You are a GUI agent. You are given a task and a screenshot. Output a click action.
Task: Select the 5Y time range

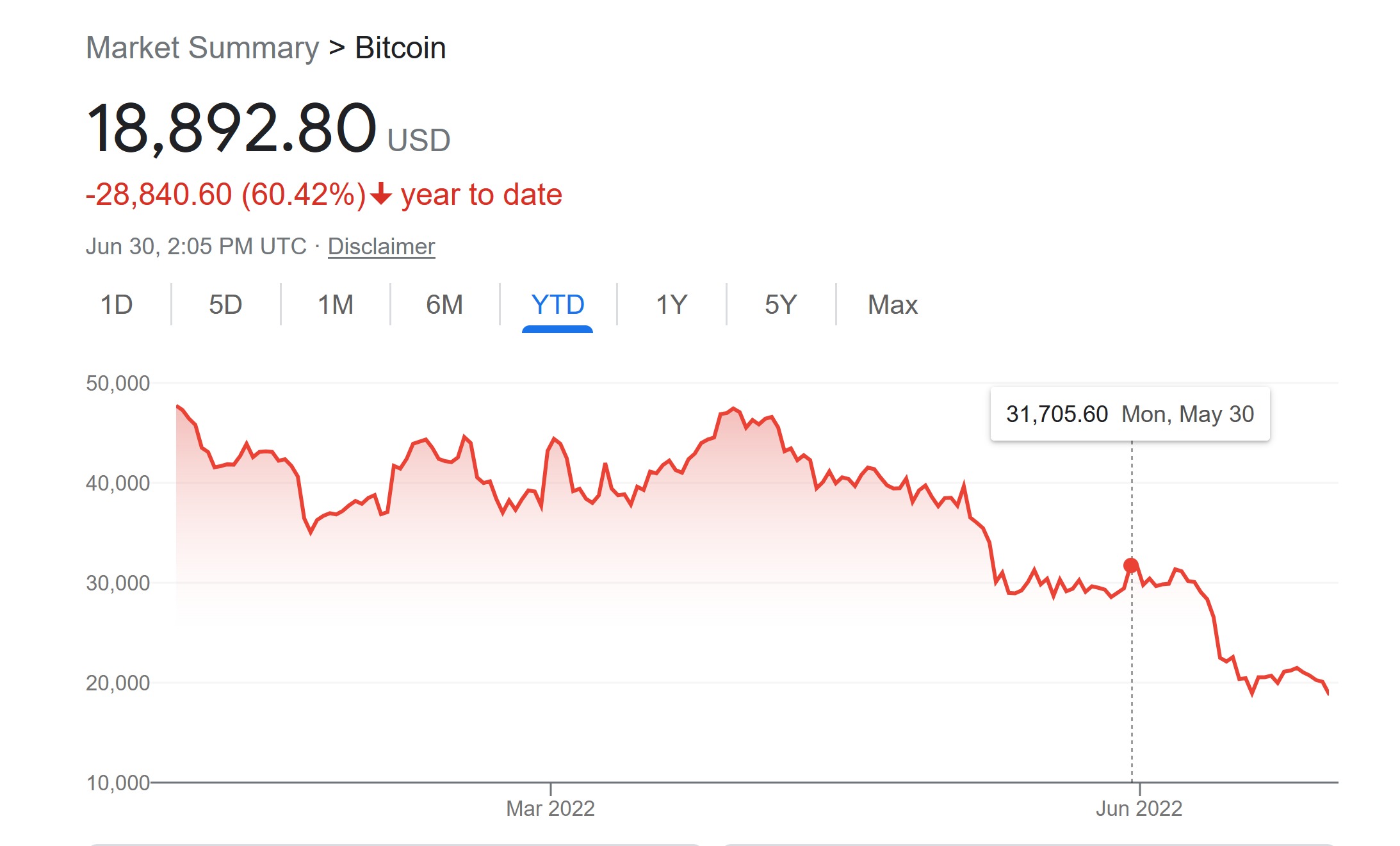(x=781, y=305)
